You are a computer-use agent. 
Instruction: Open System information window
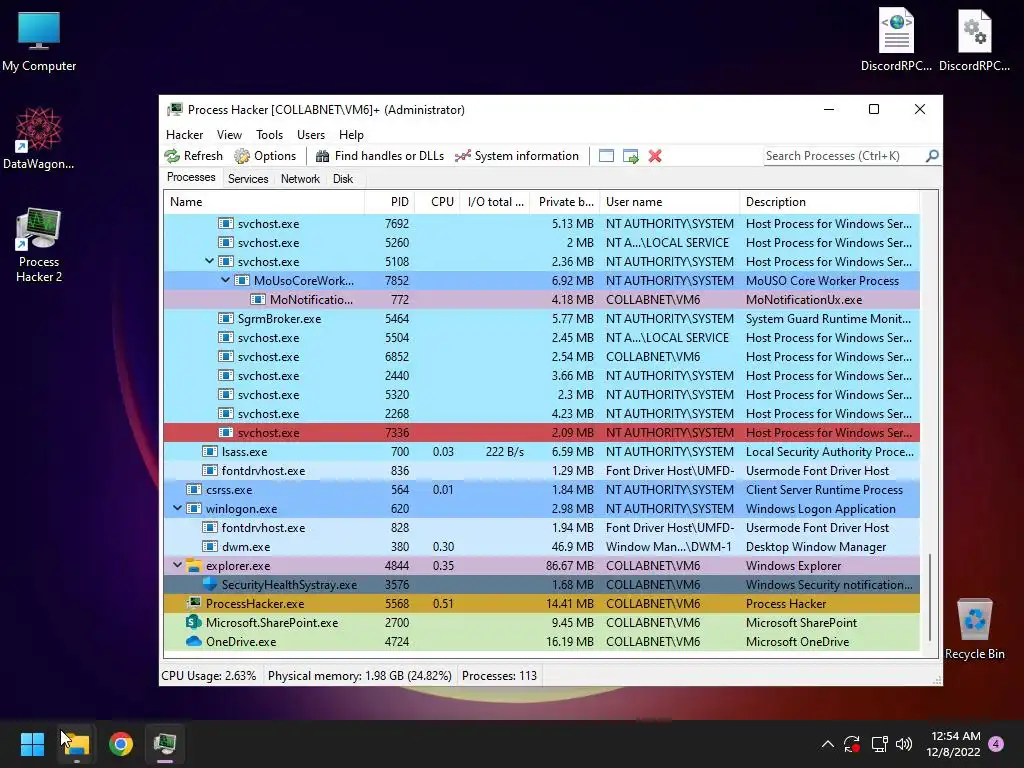517,156
